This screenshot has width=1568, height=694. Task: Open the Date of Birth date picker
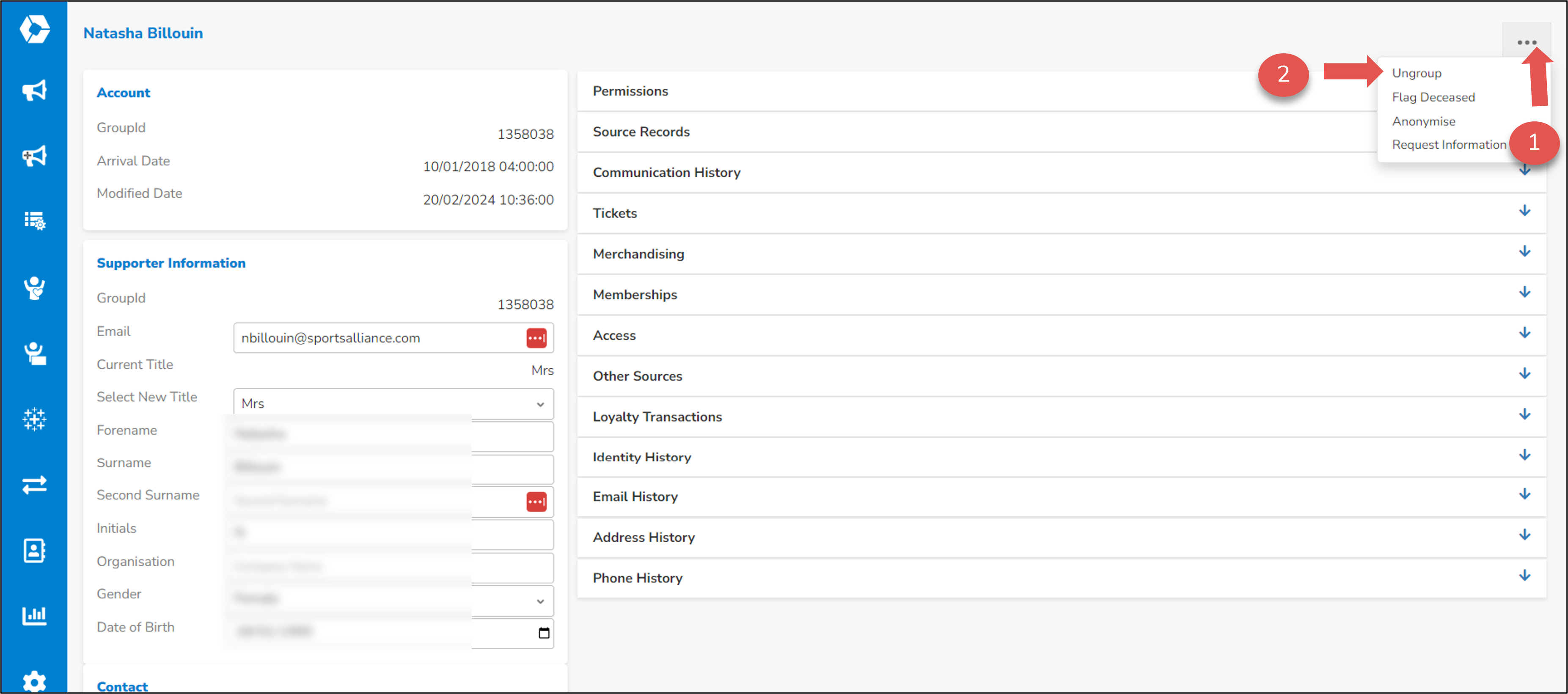pyautogui.click(x=544, y=633)
